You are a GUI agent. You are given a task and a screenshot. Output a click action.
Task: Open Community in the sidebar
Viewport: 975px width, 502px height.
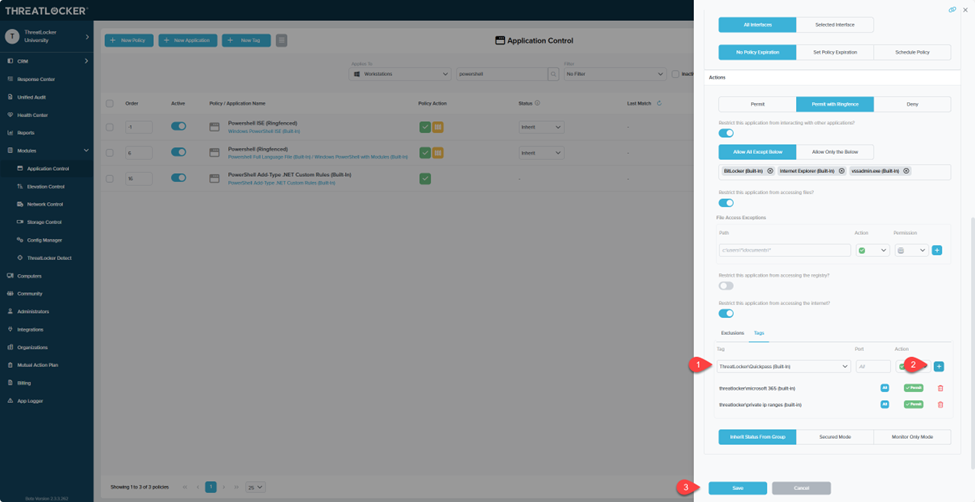(x=30, y=294)
